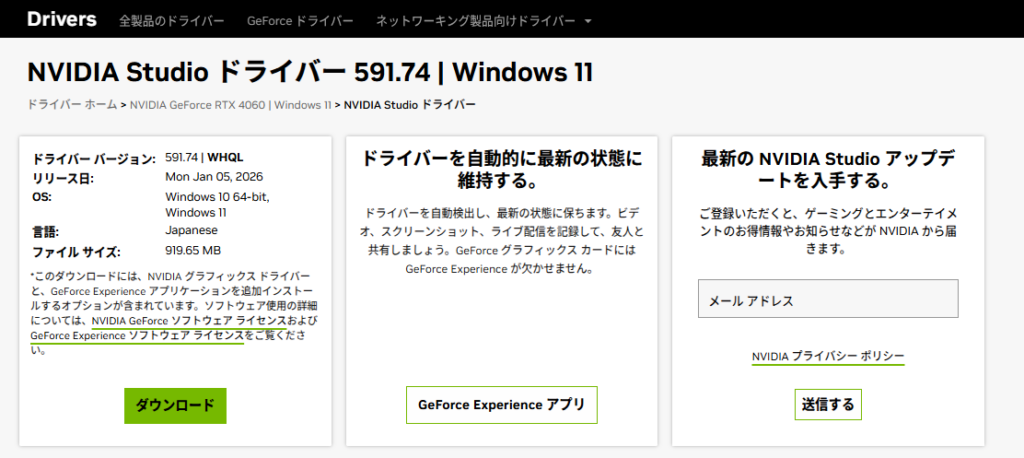1024x458 pixels.
Task: Click the ドライバーを自動的に最新の状態に維持する heading
Action: point(501,171)
